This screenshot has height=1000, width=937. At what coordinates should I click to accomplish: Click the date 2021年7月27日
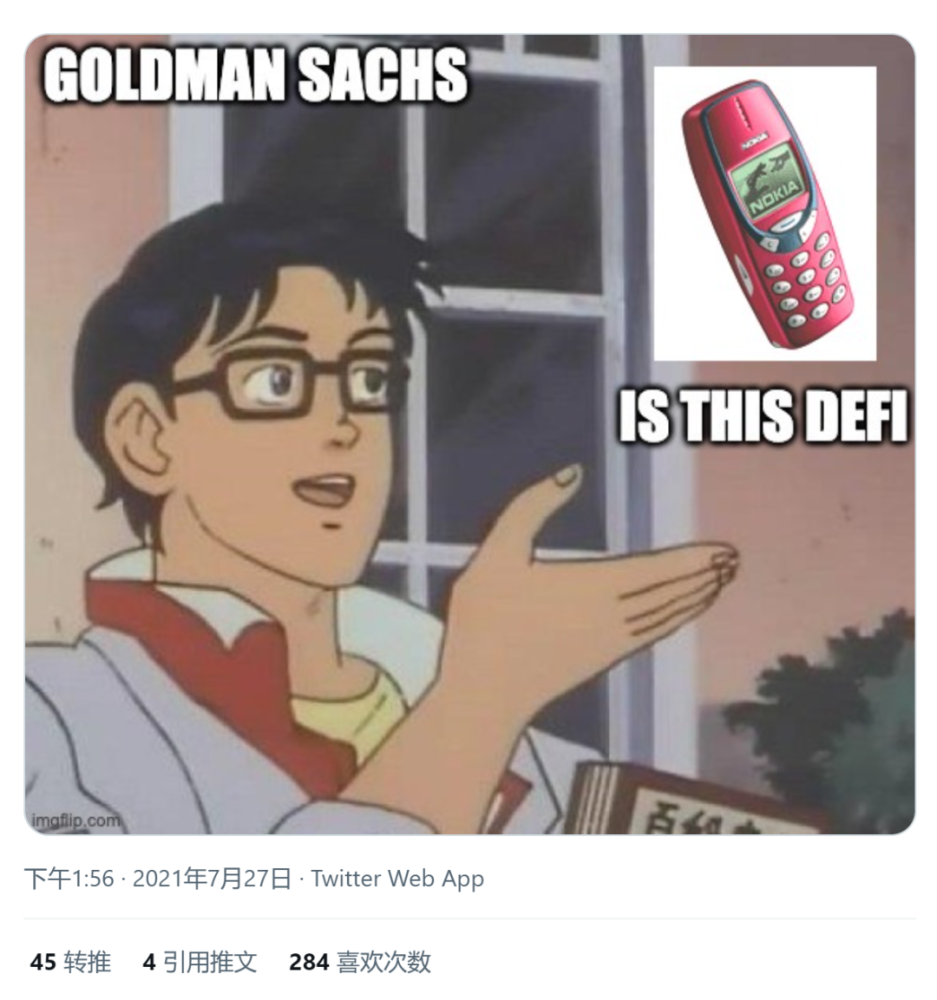(x=212, y=879)
